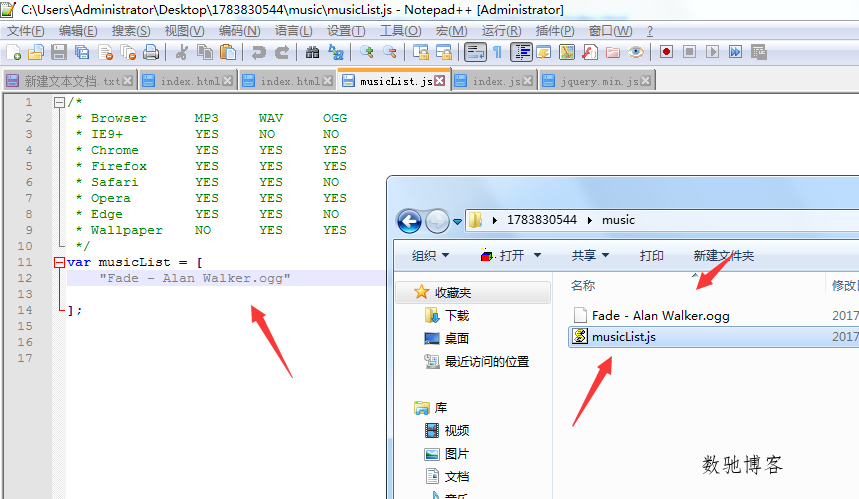Click the synchronize horizontal scrolling icon
Image resolution: width=859 pixels, height=499 pixels.
(443, 53)
